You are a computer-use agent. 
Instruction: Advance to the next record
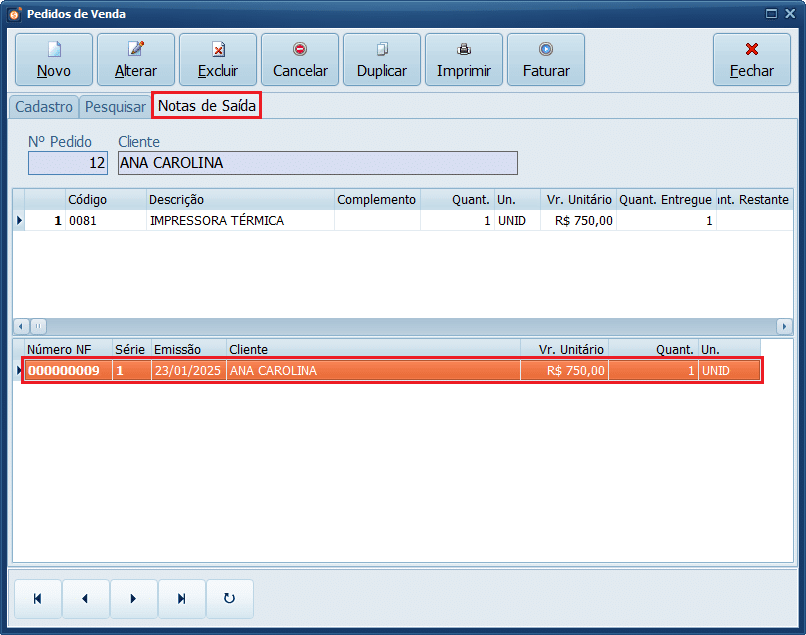(134, 599)
